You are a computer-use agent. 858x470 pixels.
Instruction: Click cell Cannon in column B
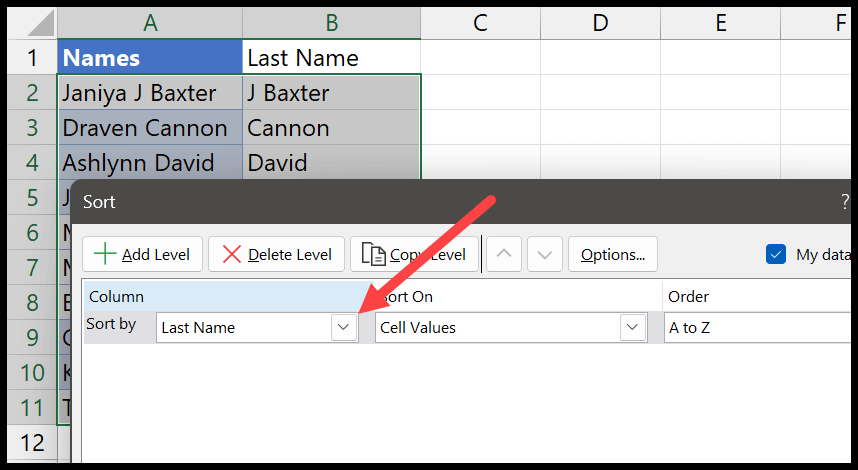click(332, 127)
